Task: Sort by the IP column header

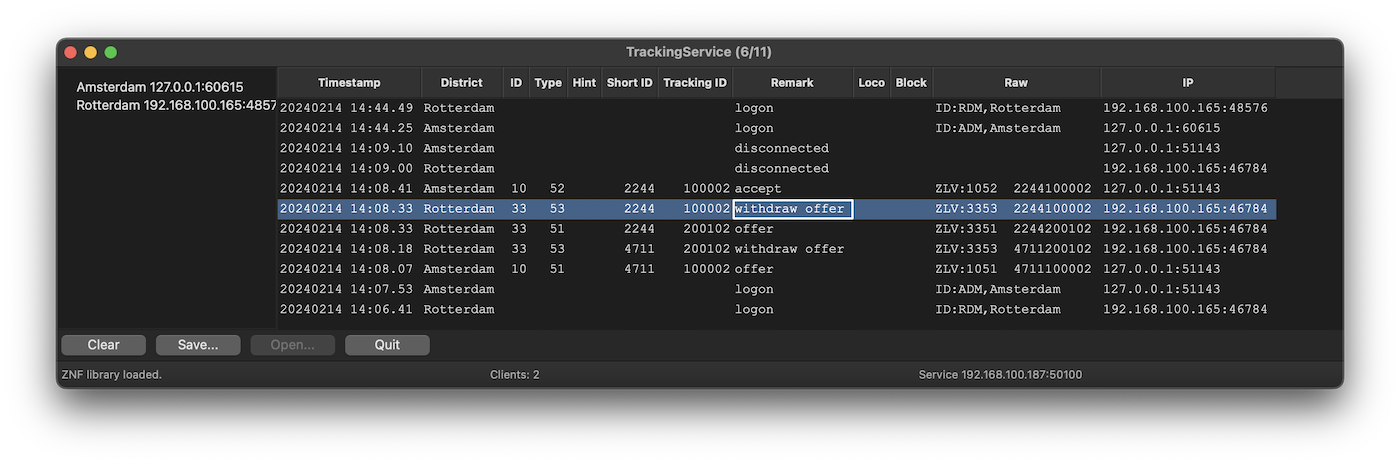Action: pos(1187,83)
